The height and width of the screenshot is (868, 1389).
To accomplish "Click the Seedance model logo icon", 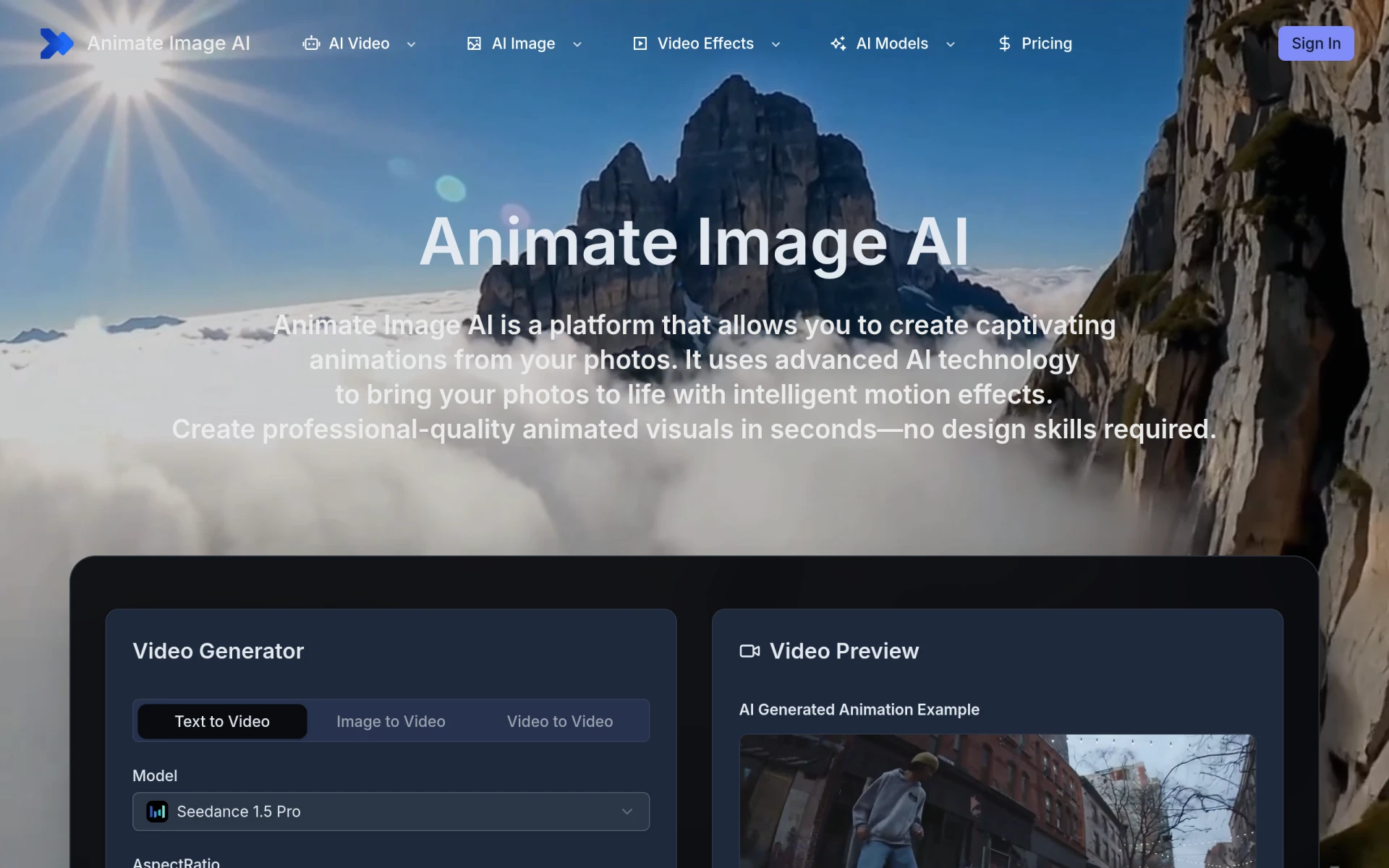I will coord(157,812).
